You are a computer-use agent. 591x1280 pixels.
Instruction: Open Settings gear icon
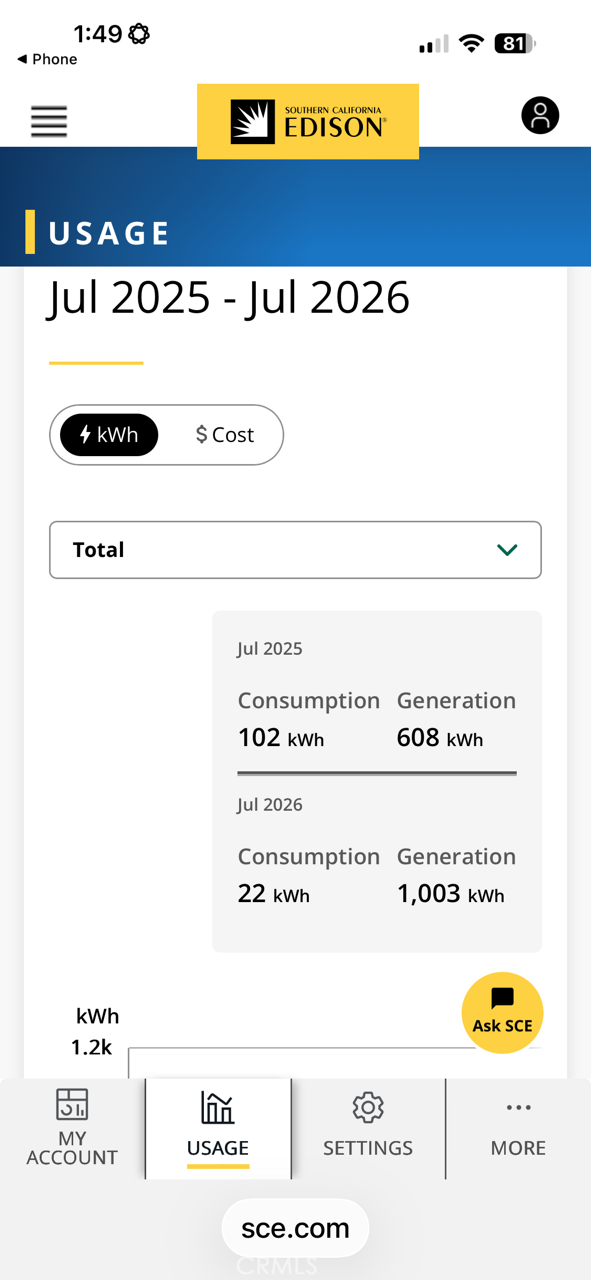(x=368, y=1107)
